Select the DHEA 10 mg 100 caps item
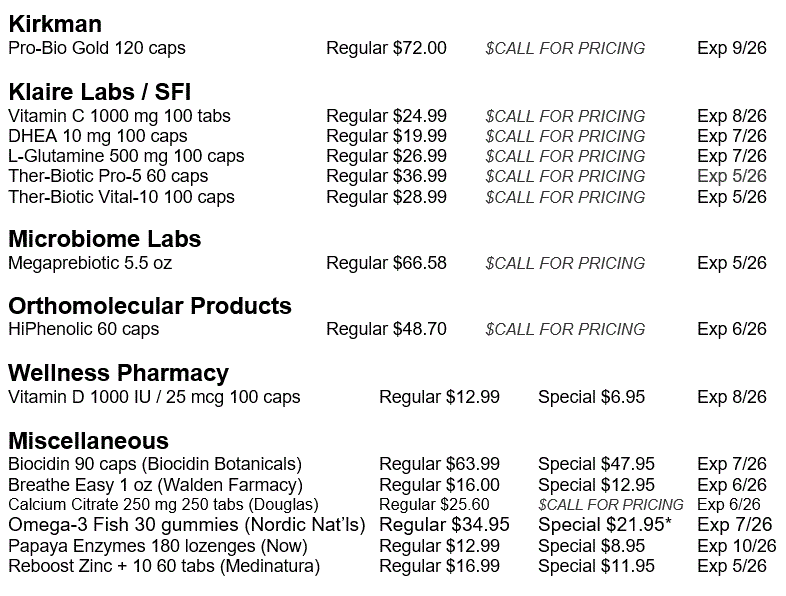The width and height of the screenshot is (786, 596). click(x=98, y=136)
